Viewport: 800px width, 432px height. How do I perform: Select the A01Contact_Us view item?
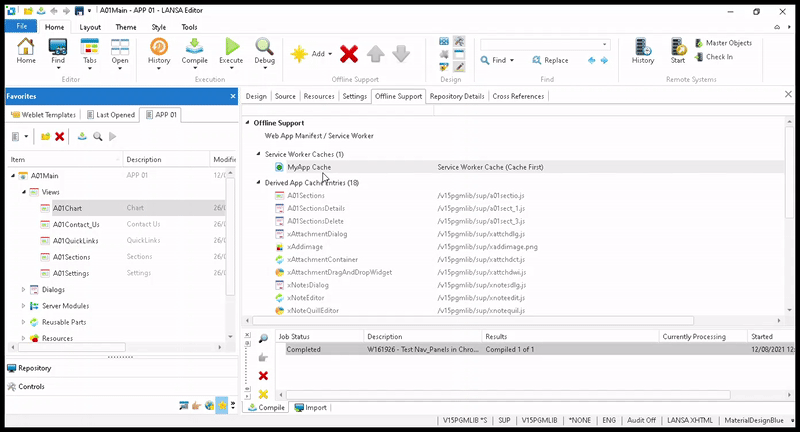(x=77, y=225)
